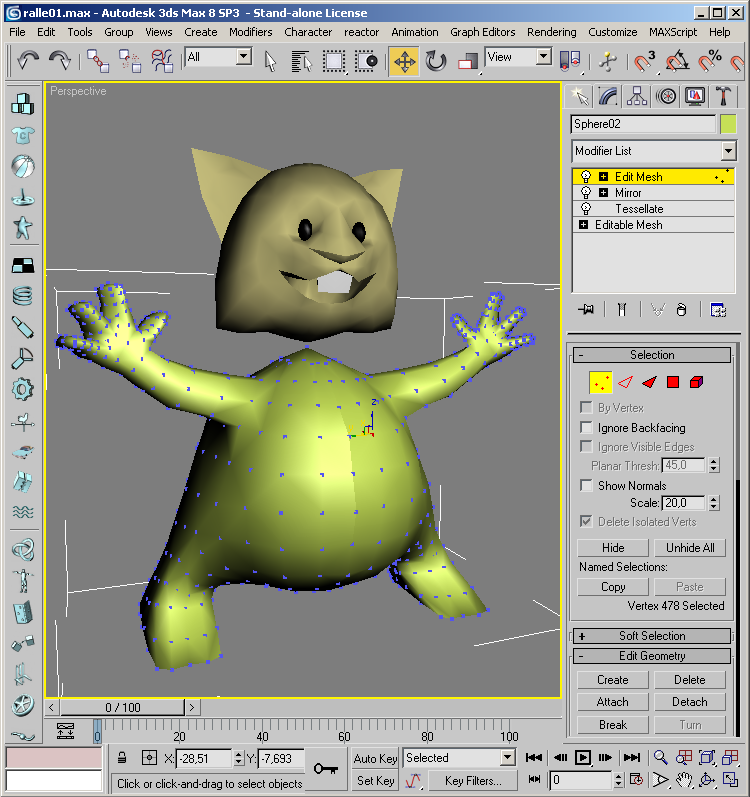Click the green object color swatch
Image resolution: width=750 pixels, height=797 pixels.
pos(728,125)
